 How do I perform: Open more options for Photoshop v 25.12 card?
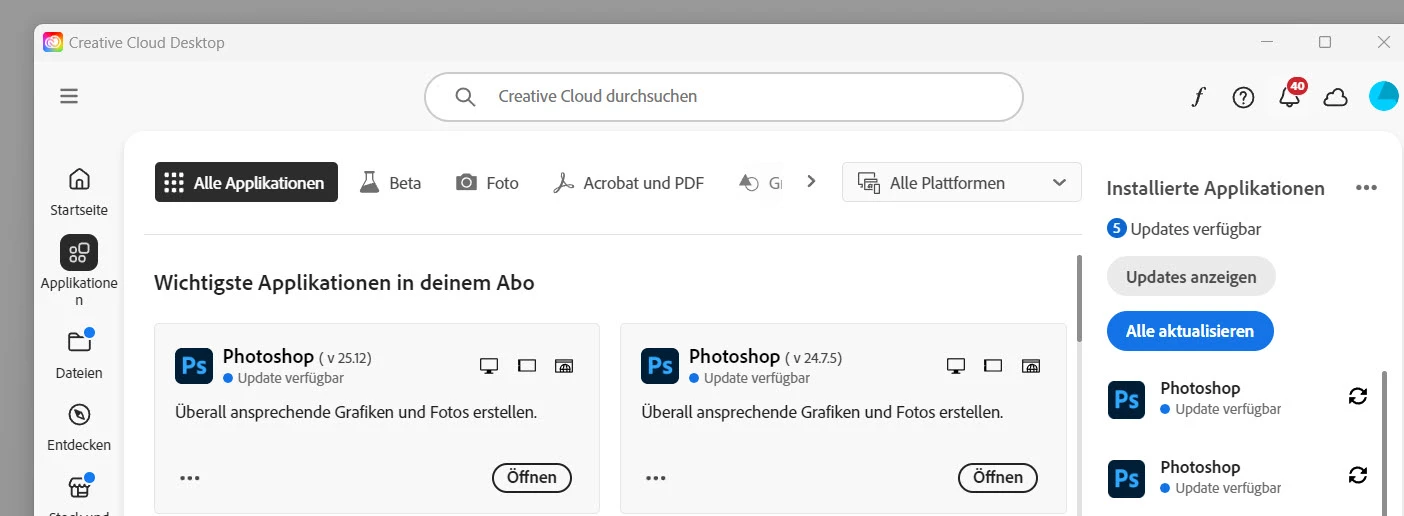[x=190, y=478]
